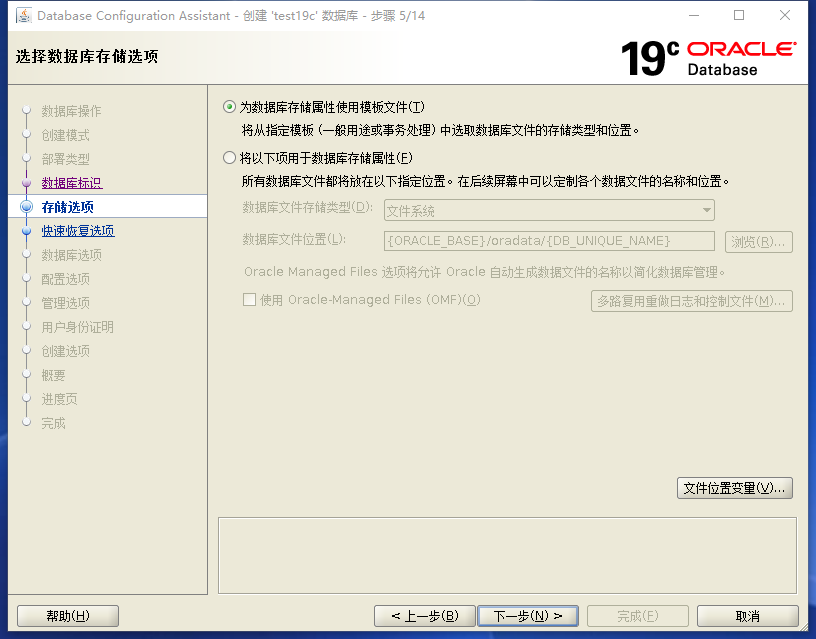
Task: Click the 概要 step in sidebar
Action: (x=53, y=375)
